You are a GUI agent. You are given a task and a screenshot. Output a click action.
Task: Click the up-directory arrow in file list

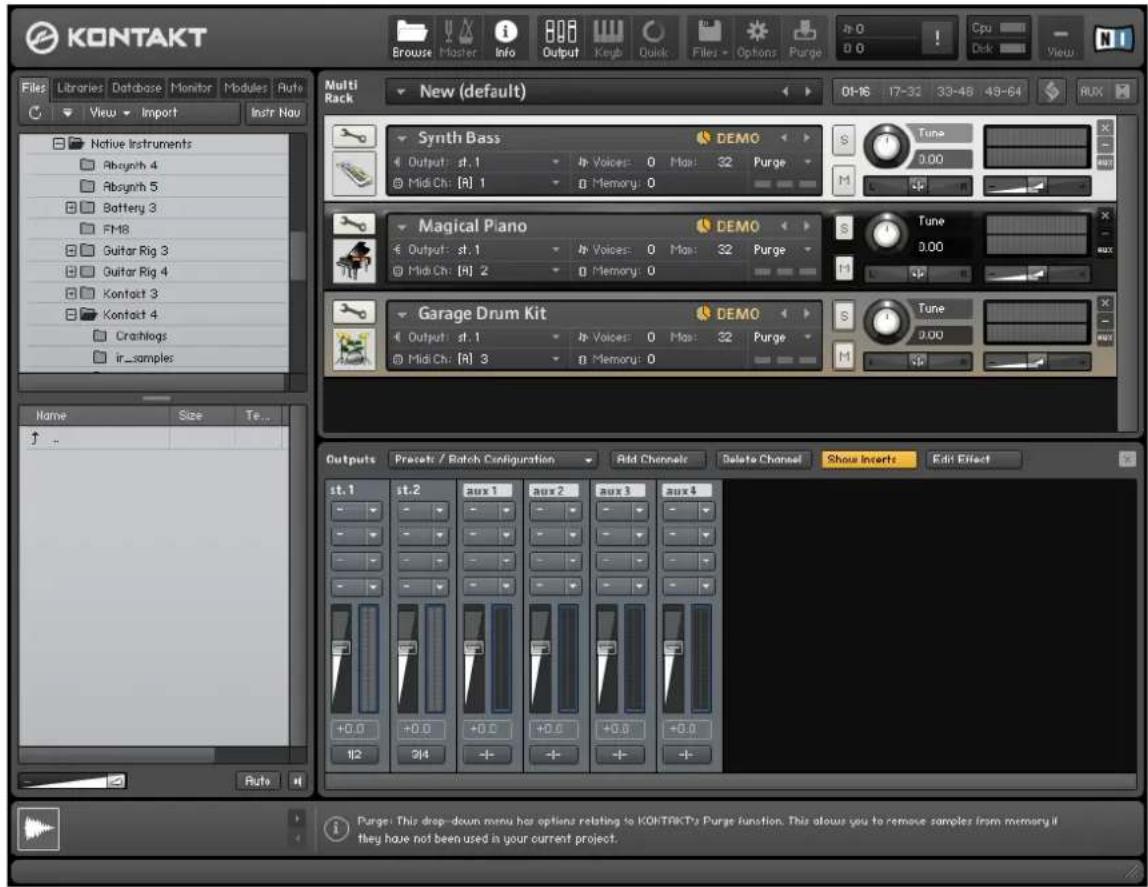pyautogui.click(x=34, y=438)
